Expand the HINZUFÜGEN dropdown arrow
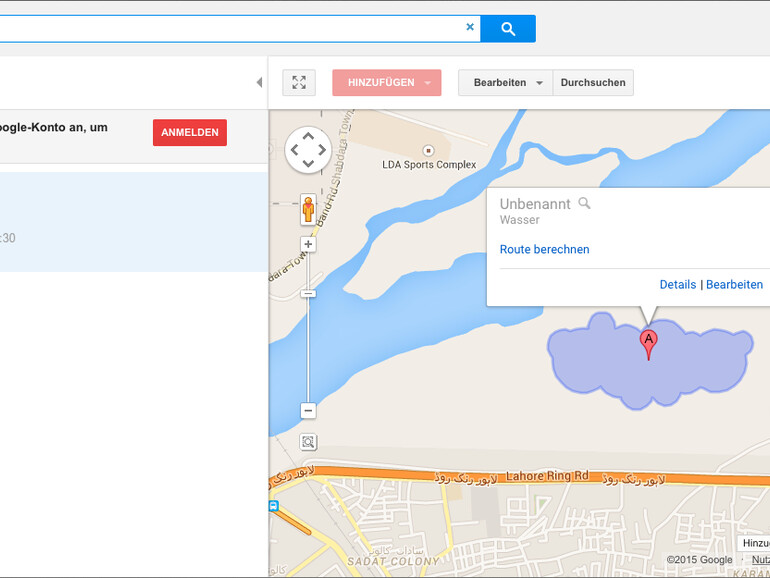The width and height of the screenshot is (770, 578). pyautogui.click(x=428, y=83)
